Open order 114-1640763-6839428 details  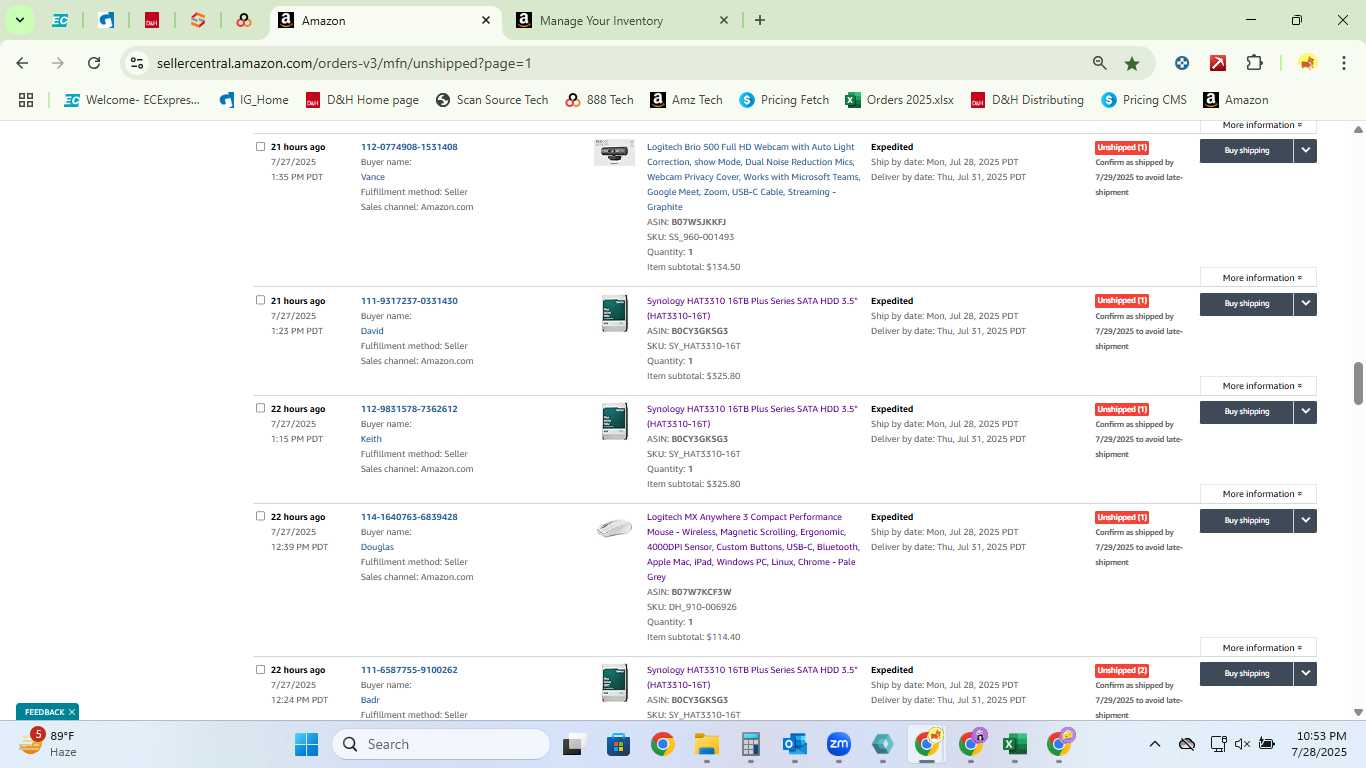pyautogui.click(x=409, y=517)
